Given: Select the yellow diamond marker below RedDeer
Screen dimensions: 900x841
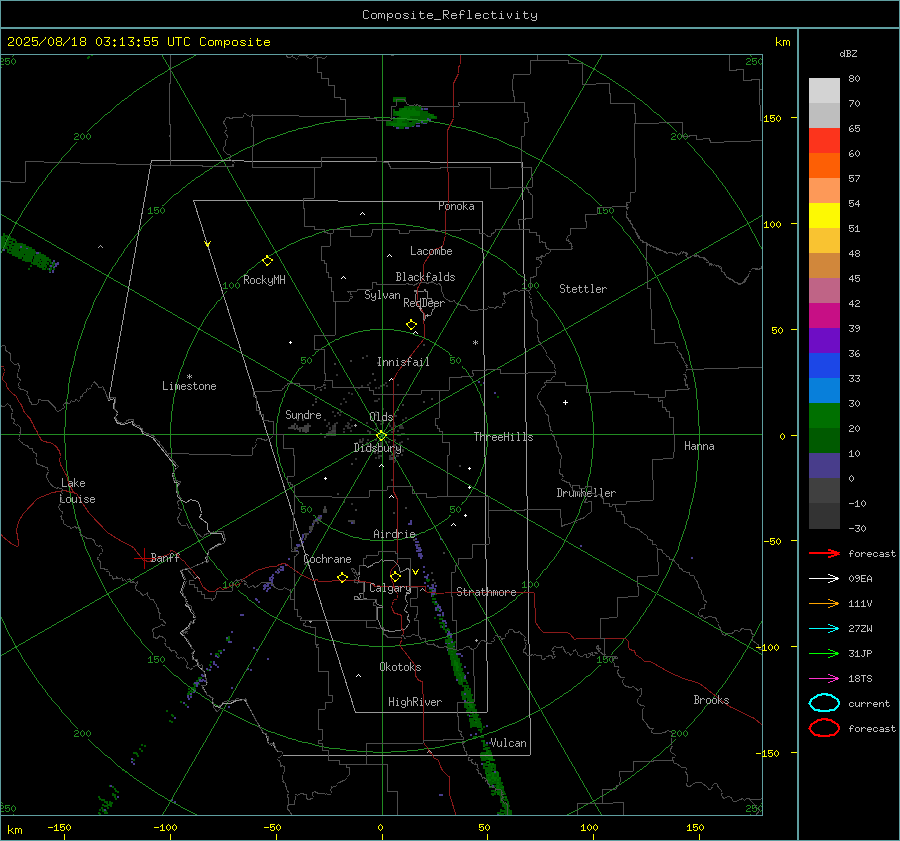Looking at the screenshot, I should 411,325.
